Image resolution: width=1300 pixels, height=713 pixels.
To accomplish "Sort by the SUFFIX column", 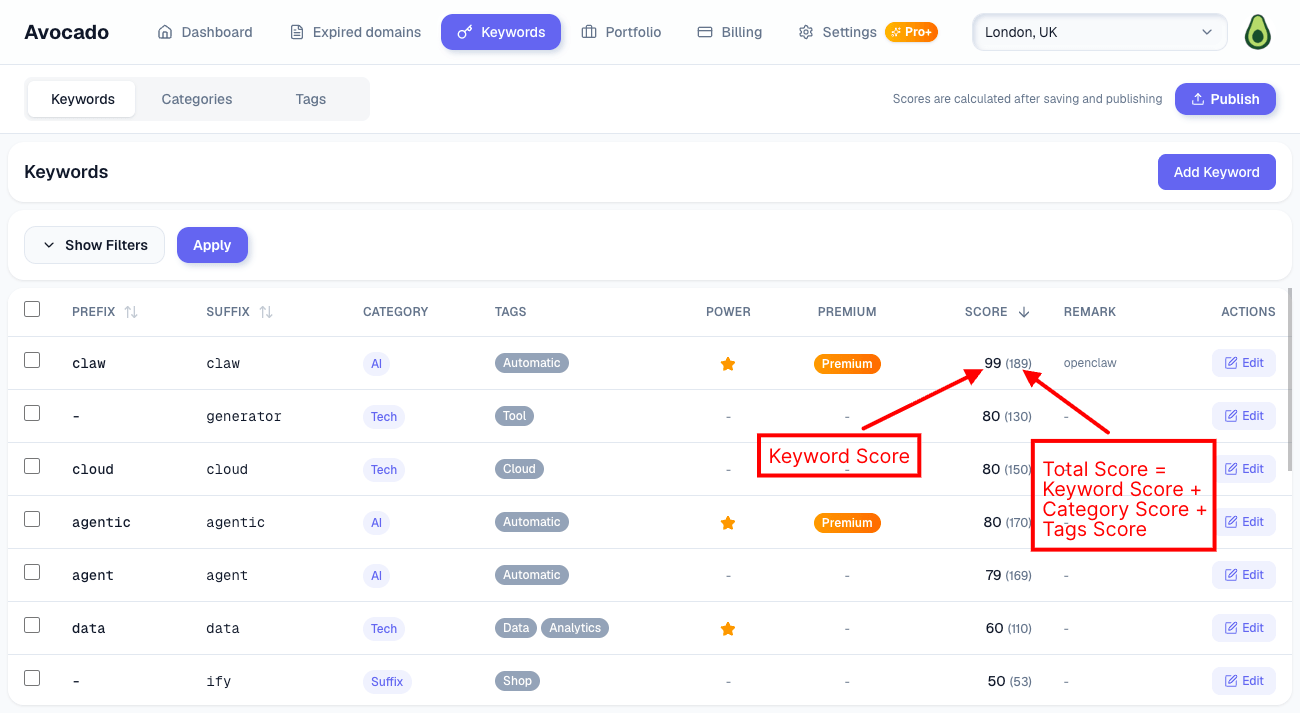I will (x=239, y=312).
